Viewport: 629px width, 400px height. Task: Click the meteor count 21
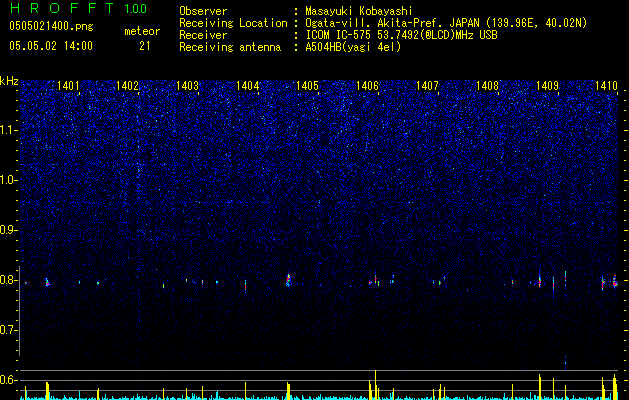145,46
